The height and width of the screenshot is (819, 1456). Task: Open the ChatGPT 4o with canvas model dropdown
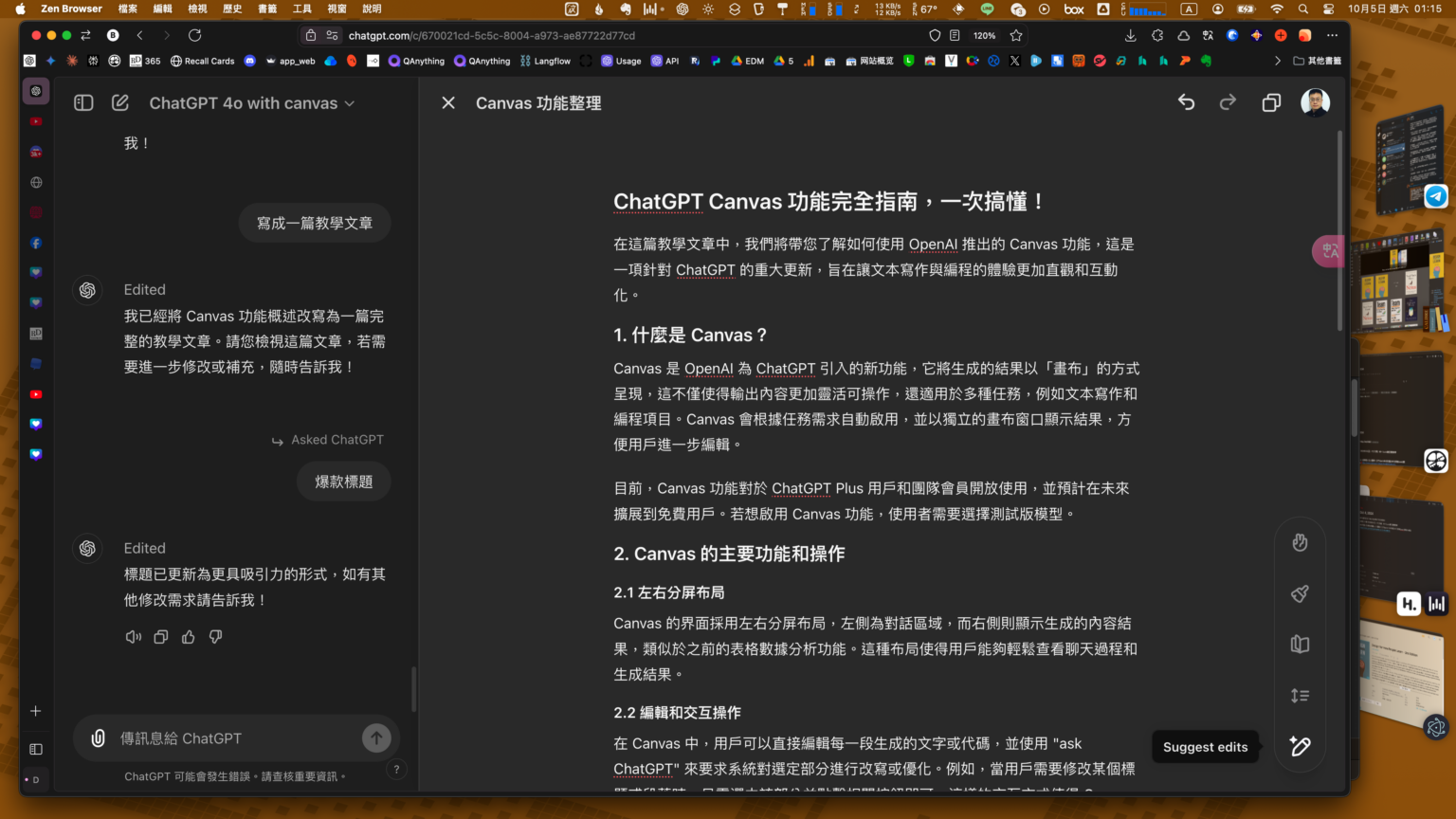[x=251, y=102]
